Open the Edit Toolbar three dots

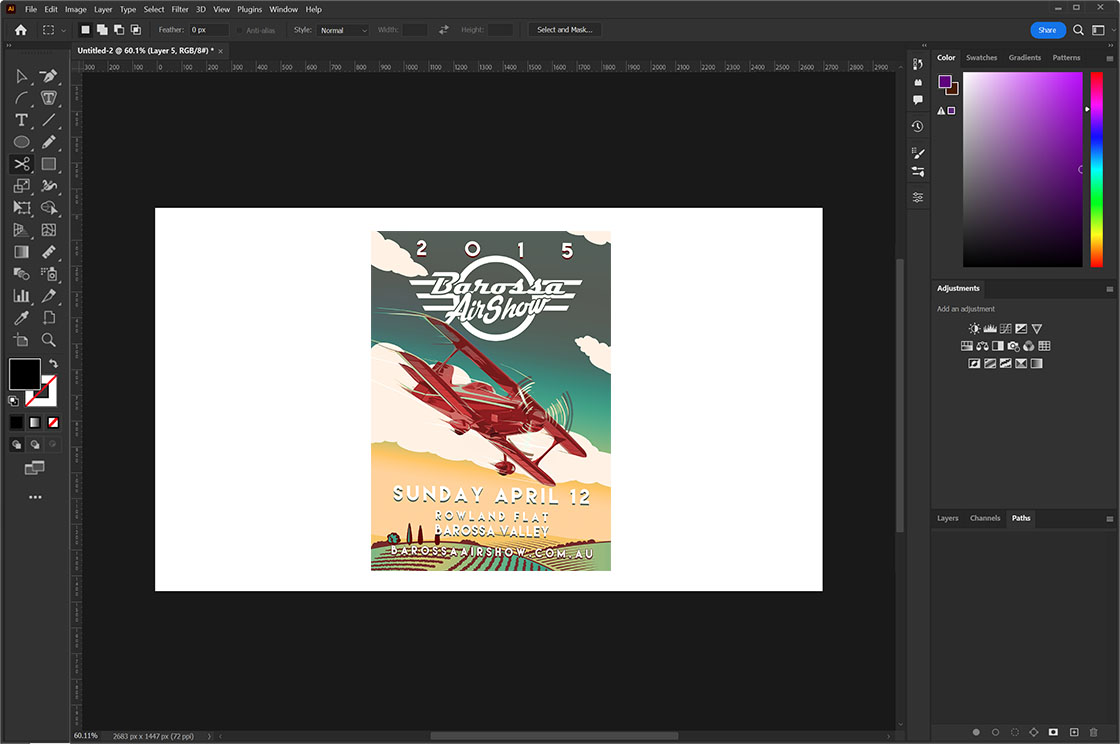tap(35, 497)
